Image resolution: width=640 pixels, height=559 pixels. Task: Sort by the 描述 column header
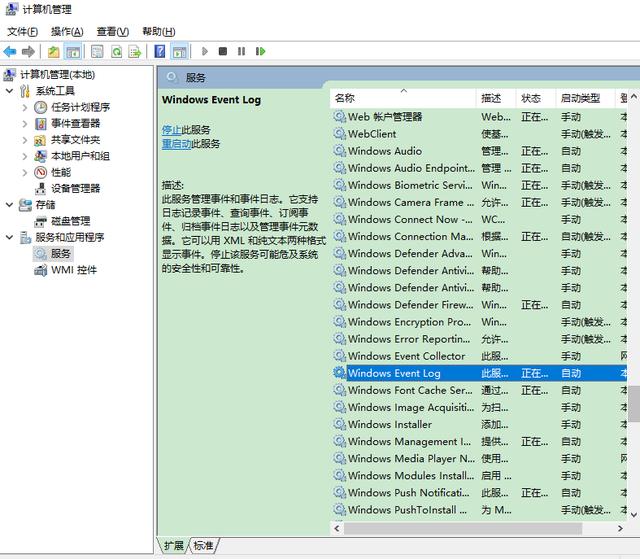[496, 98]
